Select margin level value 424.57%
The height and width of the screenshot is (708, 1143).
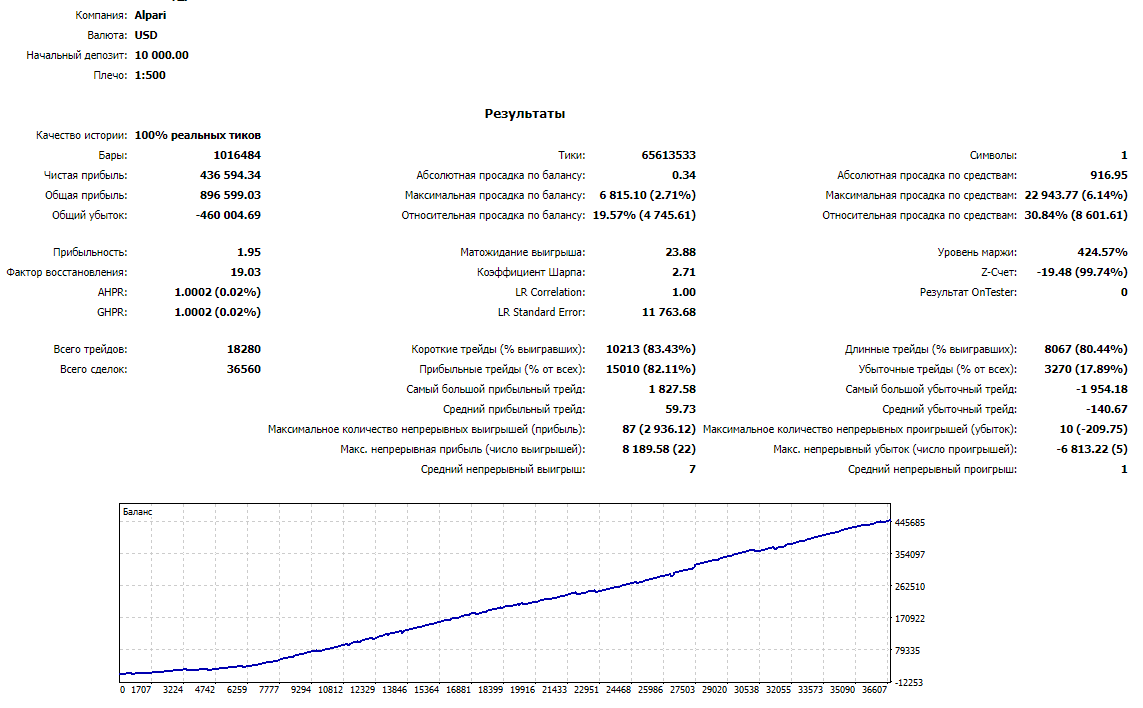1102,252
